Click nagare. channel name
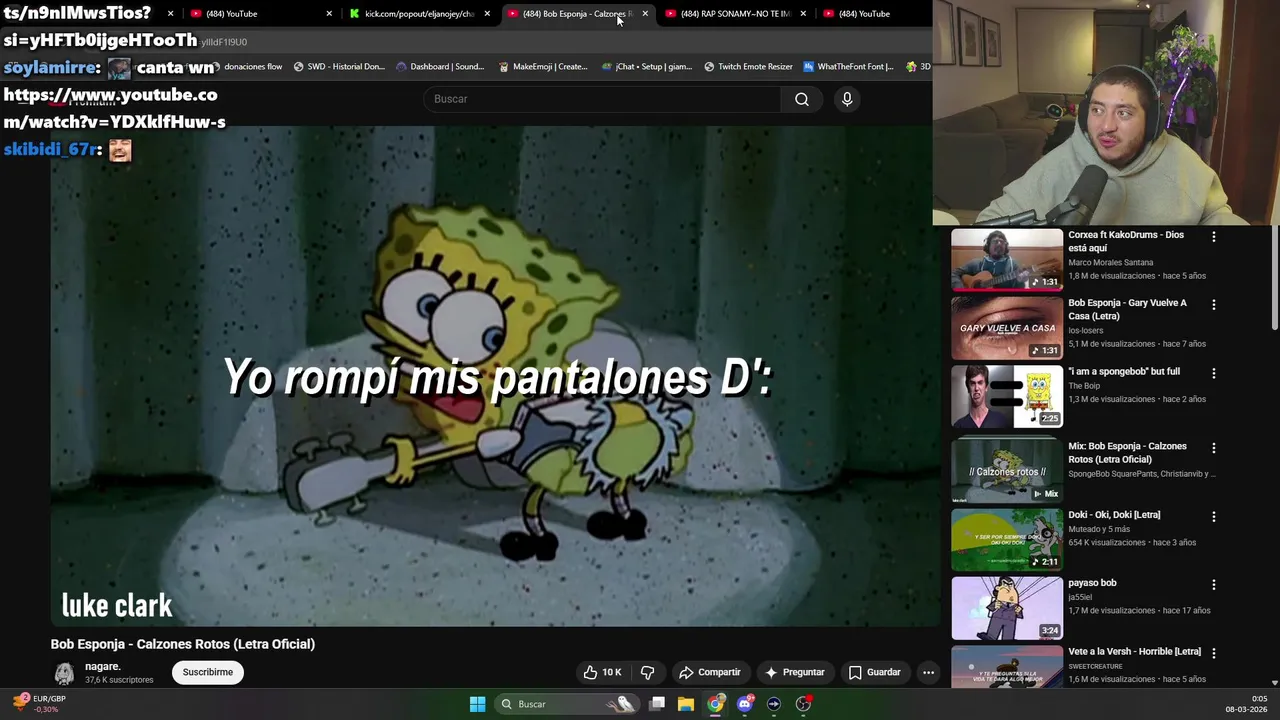Image resolution: width=1280 pixels, height=720 pixels. pos(103,666)
